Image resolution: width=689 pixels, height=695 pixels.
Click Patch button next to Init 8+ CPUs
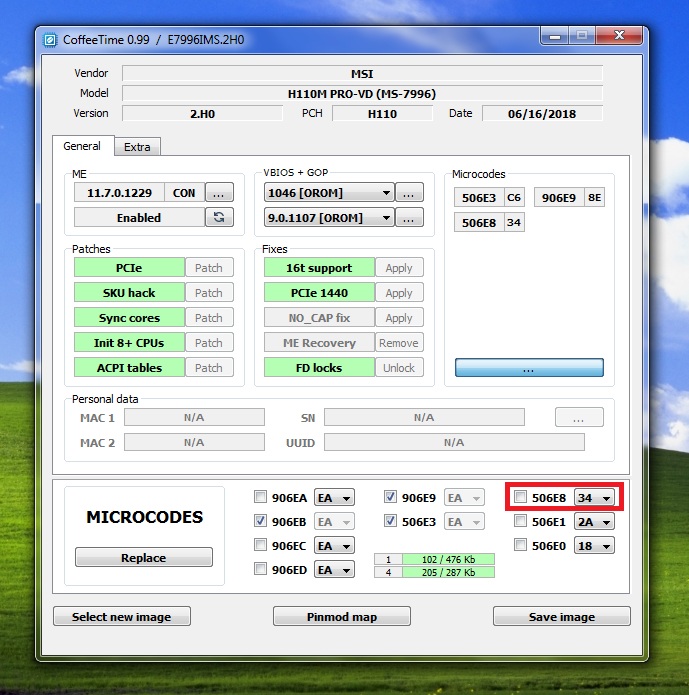pyautogui.click(x=209, y=343)
